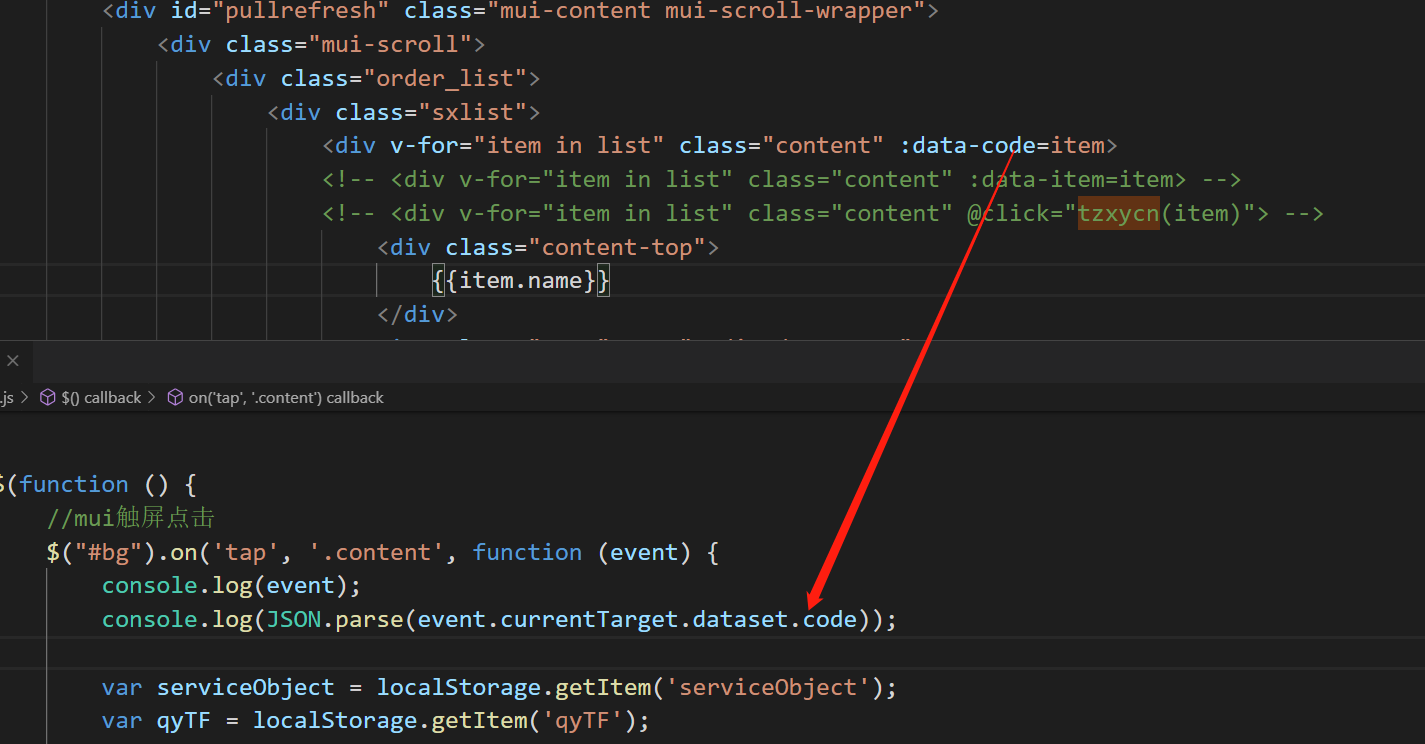Click the cube icon beside on('tap', '.content') callback
1425x744 pixels.
pyautogui.click(x=175, y=398)
